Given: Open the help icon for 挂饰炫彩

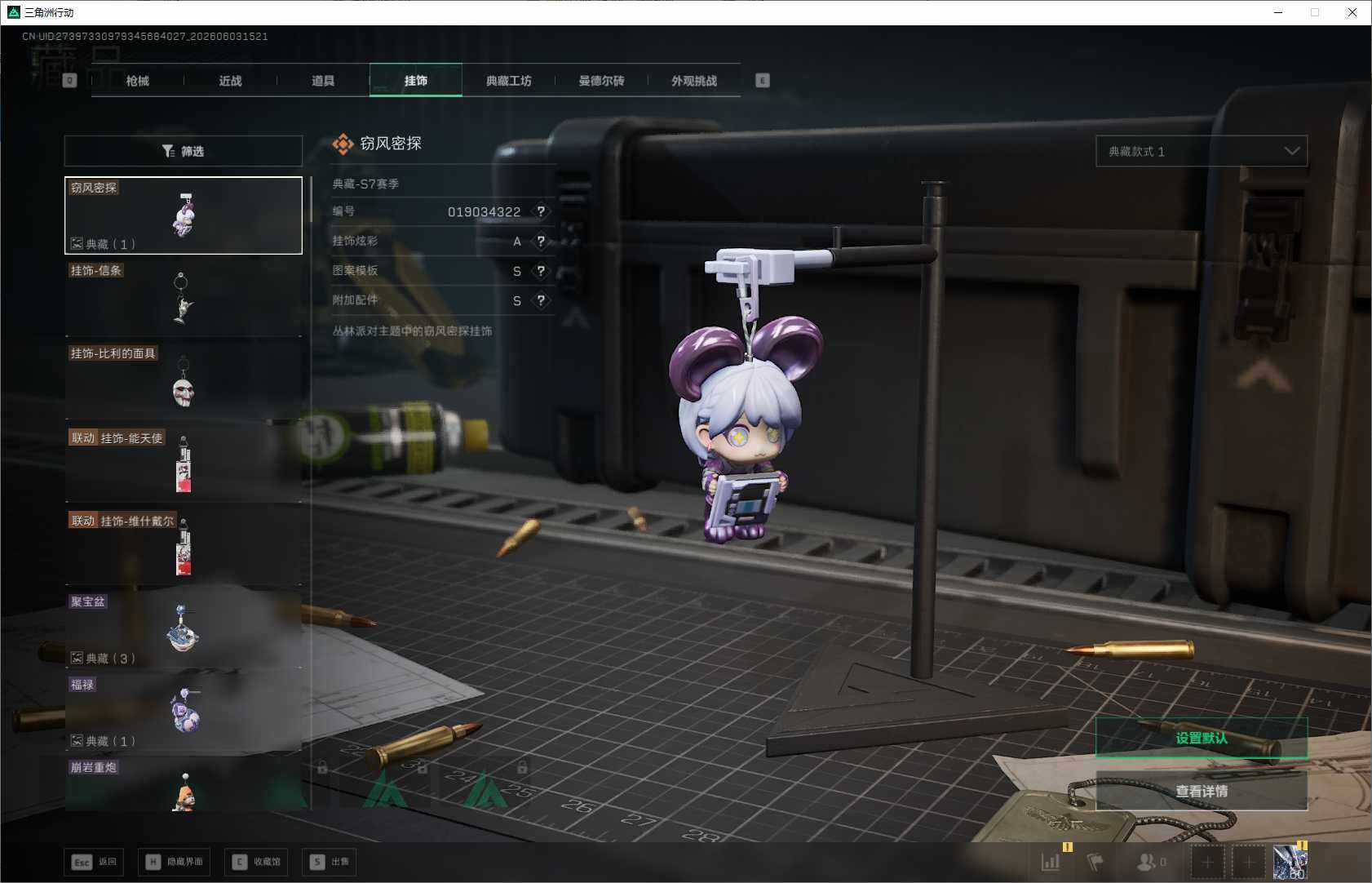Looking at the screenshot, I should coord(541,242).
